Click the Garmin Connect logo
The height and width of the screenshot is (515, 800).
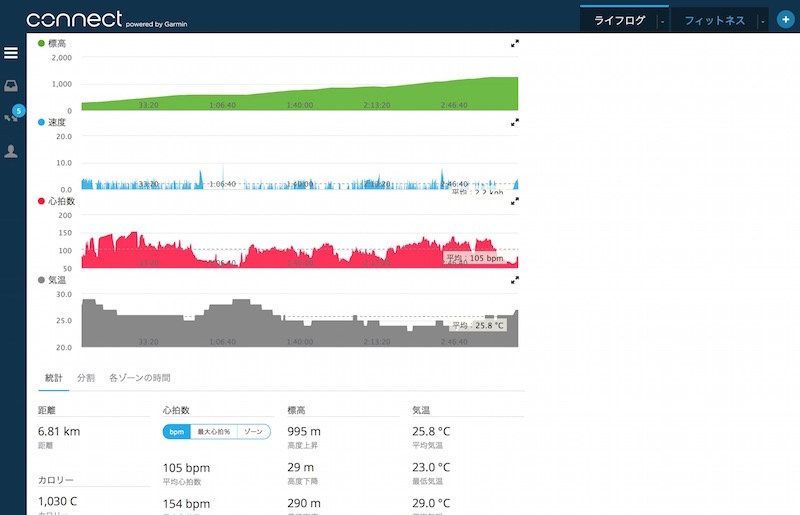click(x=107, y=19)
